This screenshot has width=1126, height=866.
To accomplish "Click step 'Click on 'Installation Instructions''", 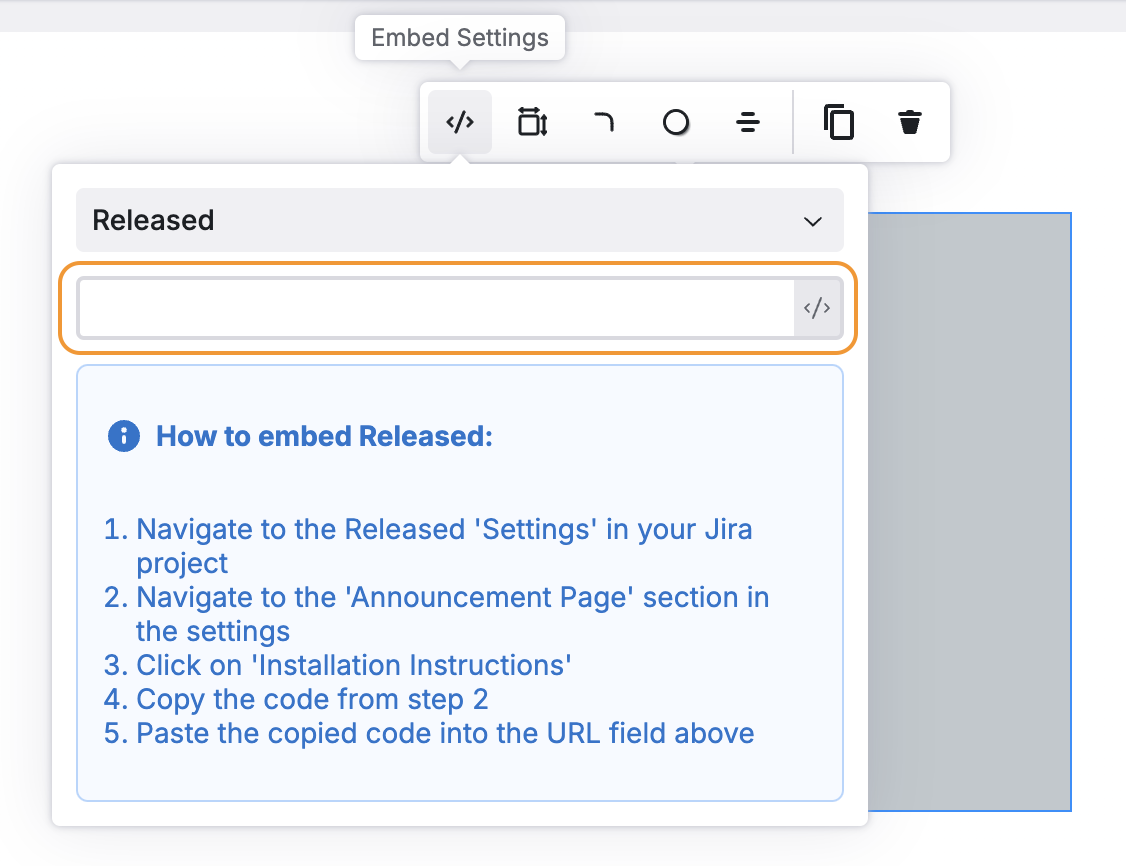I will point(354,665).
